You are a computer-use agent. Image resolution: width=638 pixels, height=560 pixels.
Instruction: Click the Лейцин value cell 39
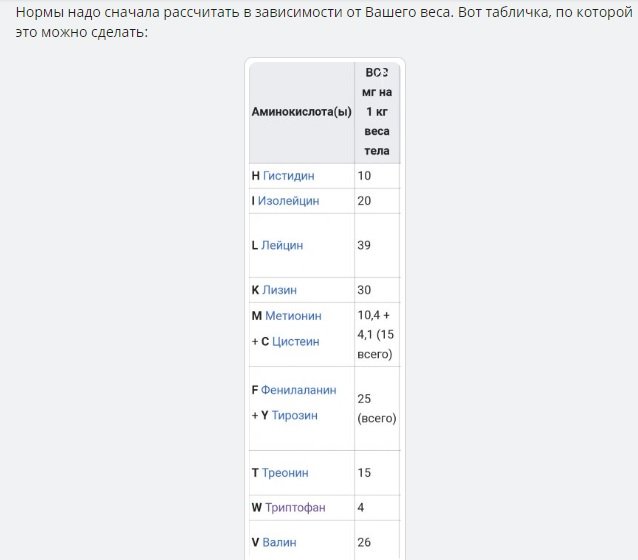point(365,245)
